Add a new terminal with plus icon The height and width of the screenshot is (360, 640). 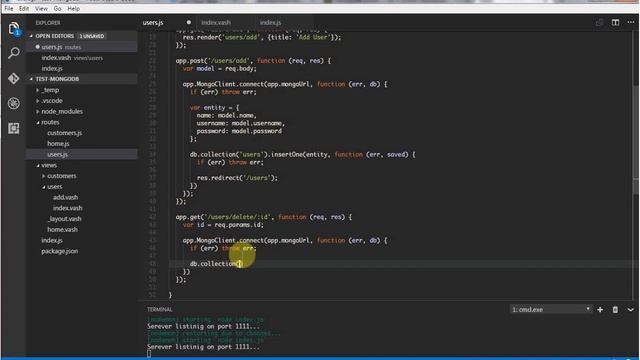[600, 310]
